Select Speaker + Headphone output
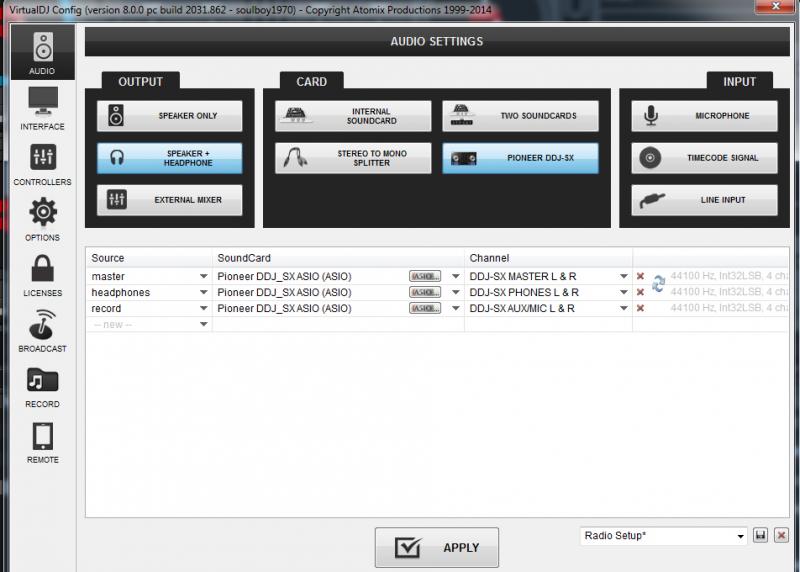This screenshot has width=800, height=572. (169, 158)
